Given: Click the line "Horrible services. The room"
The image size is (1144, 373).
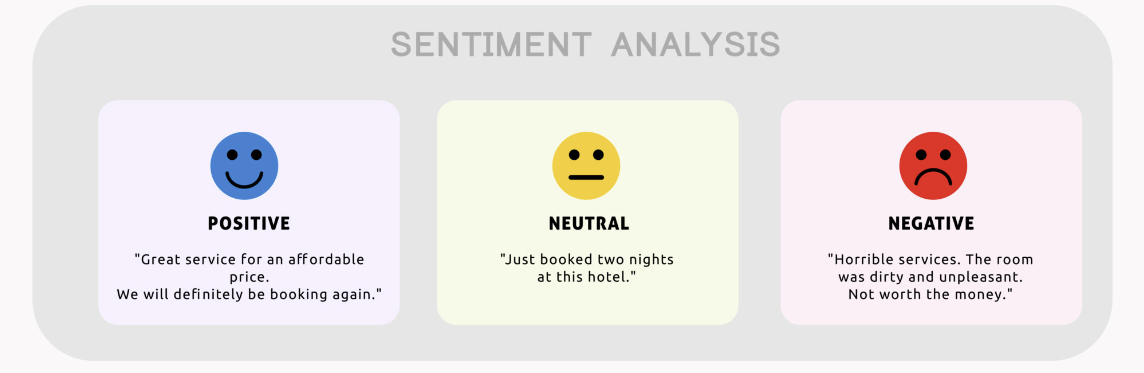Looking at the screenshot, I should (x=931, y=259).
